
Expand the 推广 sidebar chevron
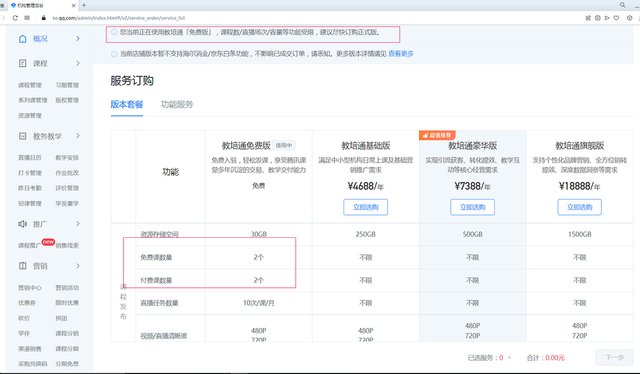coord(78,224)
